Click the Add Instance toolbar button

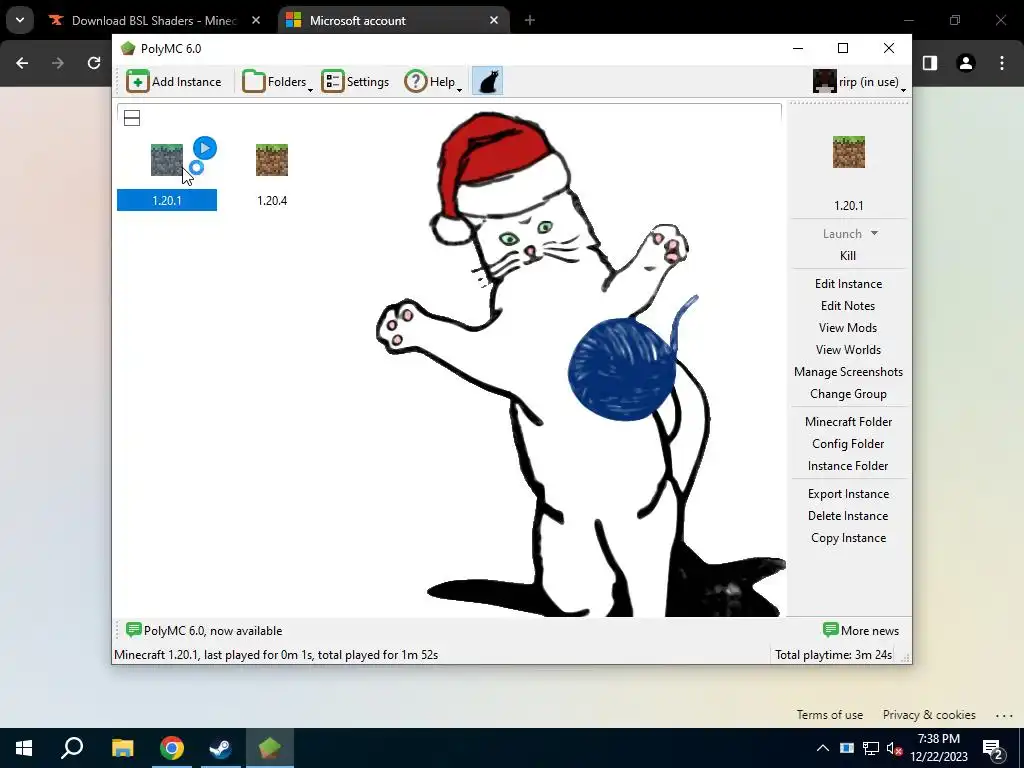pyautogui.click(x=174, y=82)
